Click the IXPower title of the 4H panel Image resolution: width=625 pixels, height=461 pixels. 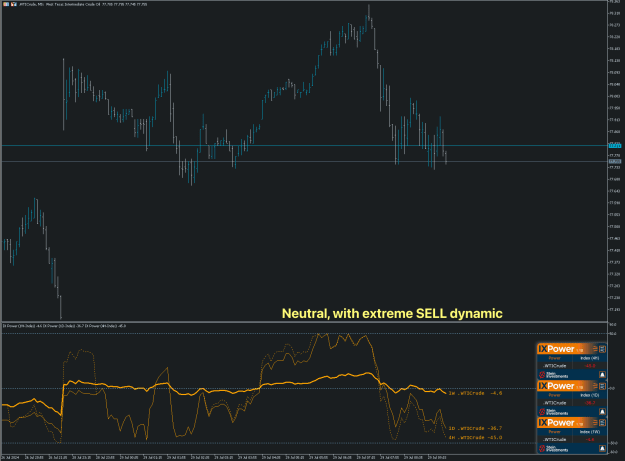pyautogui.click(x=556, y=349)
